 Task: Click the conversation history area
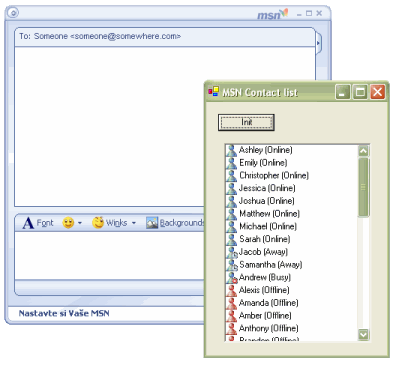pos(110,127)
